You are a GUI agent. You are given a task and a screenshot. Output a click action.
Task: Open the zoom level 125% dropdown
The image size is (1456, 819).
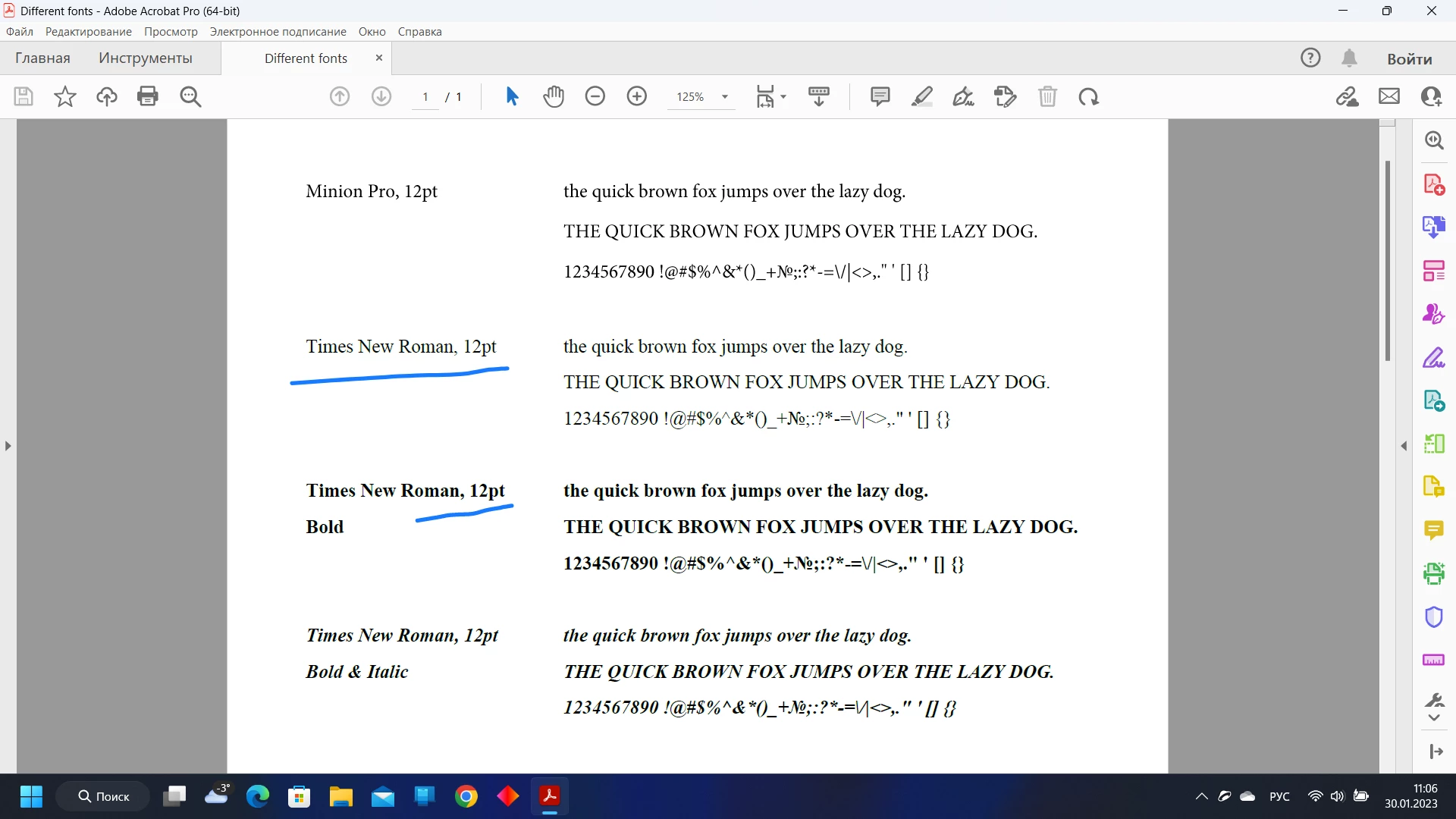pyautogui.click(x=725, y=97)
